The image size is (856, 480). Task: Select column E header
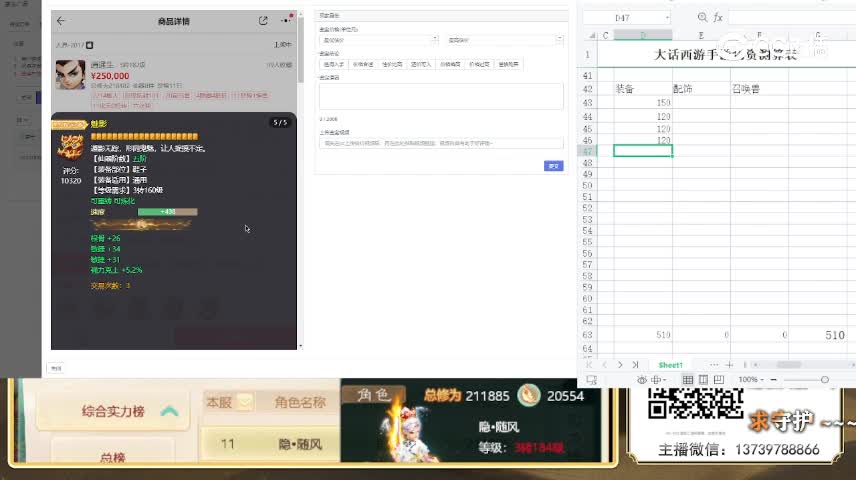coord(701,35)
